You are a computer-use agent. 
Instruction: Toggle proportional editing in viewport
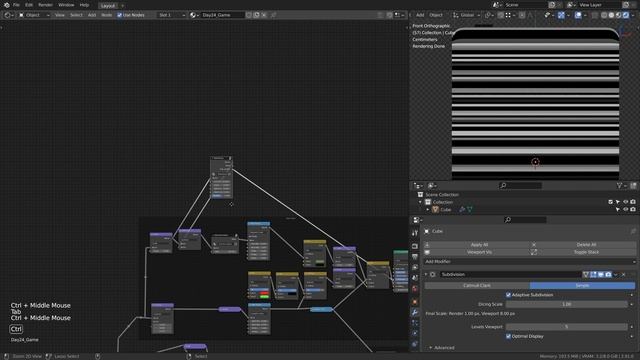point(522,15)
